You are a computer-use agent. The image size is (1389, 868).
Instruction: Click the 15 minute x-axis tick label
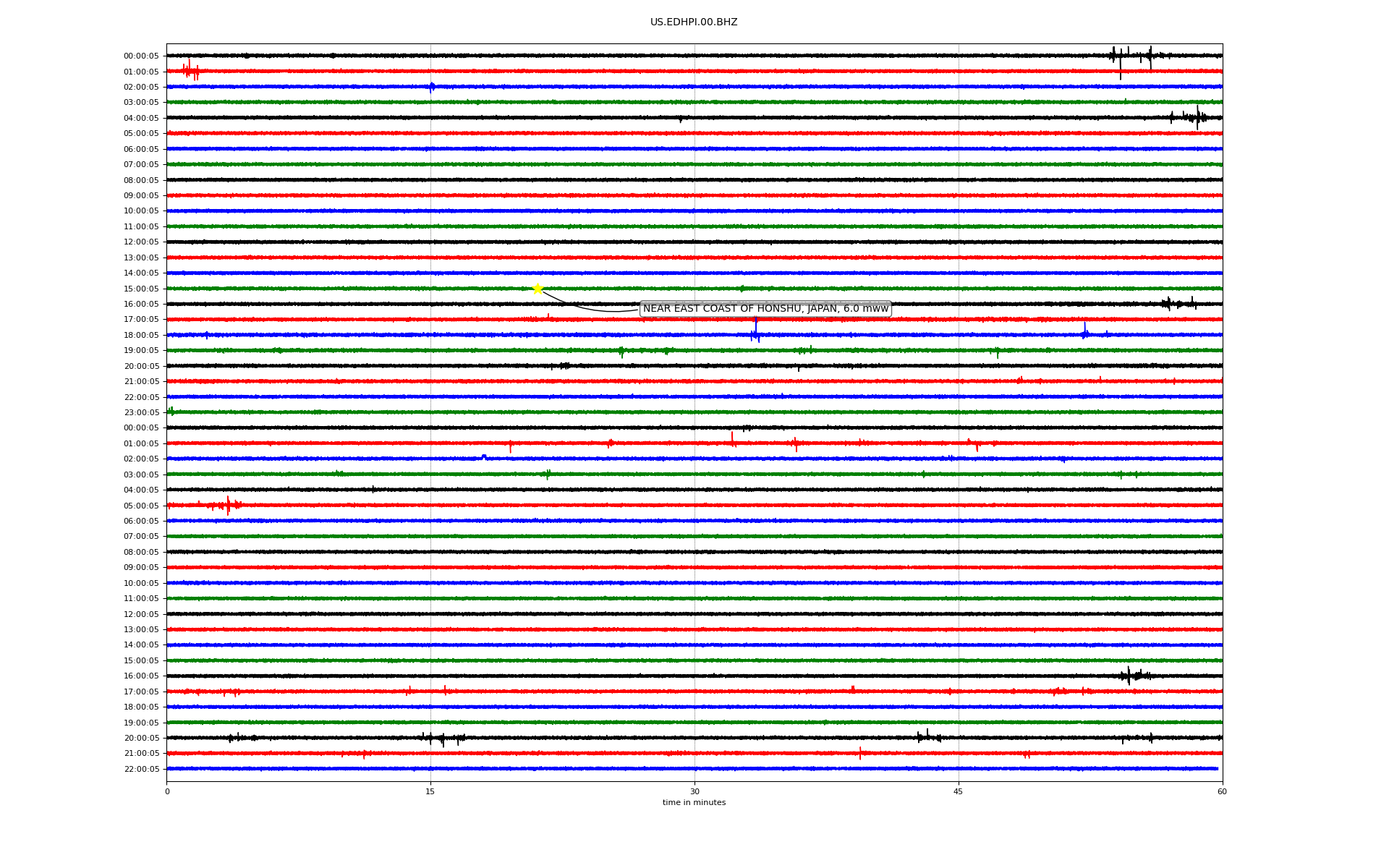coord(430,791)
